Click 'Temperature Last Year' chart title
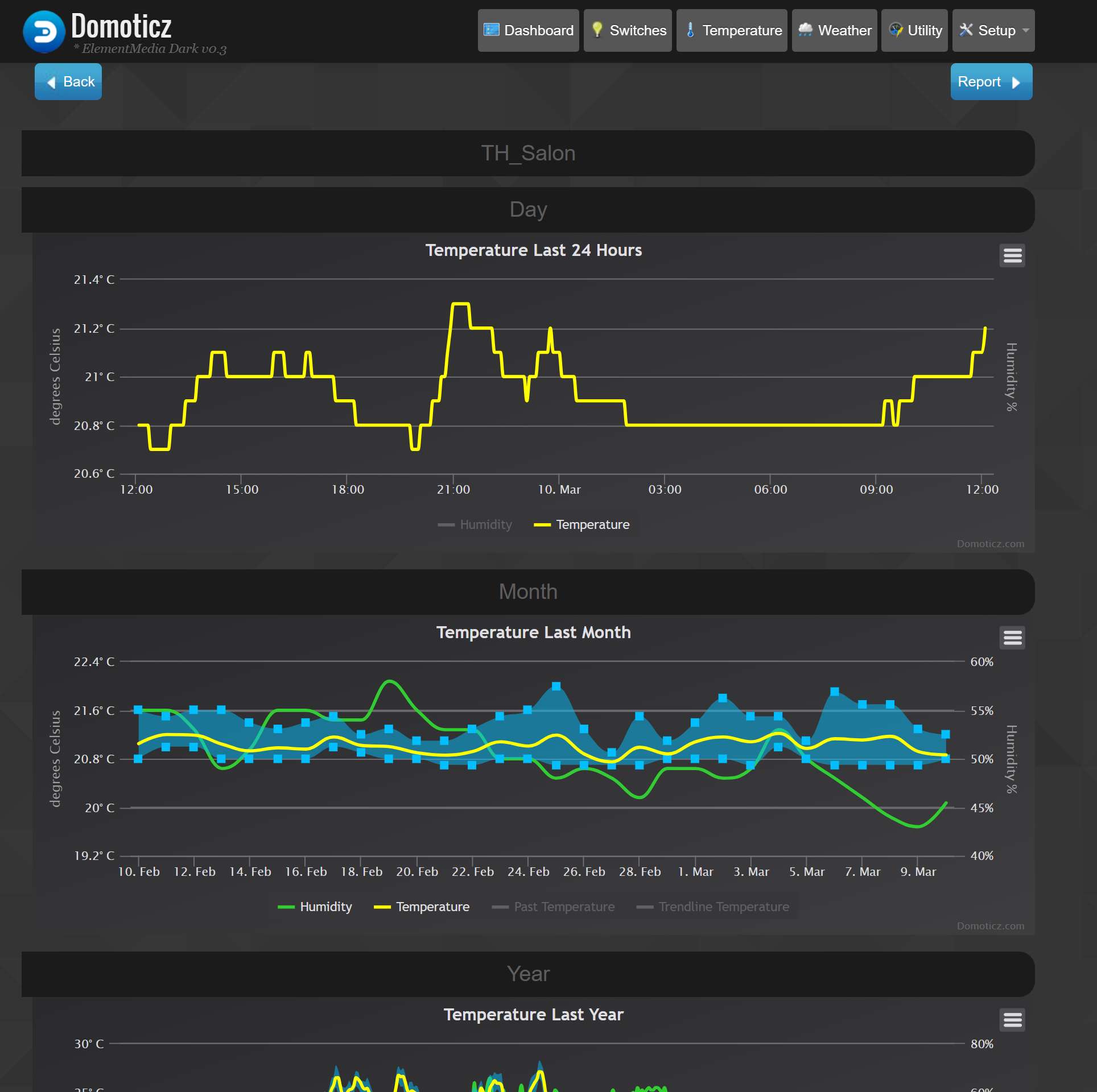The image size is (1097, 1092). [533, 1015]
